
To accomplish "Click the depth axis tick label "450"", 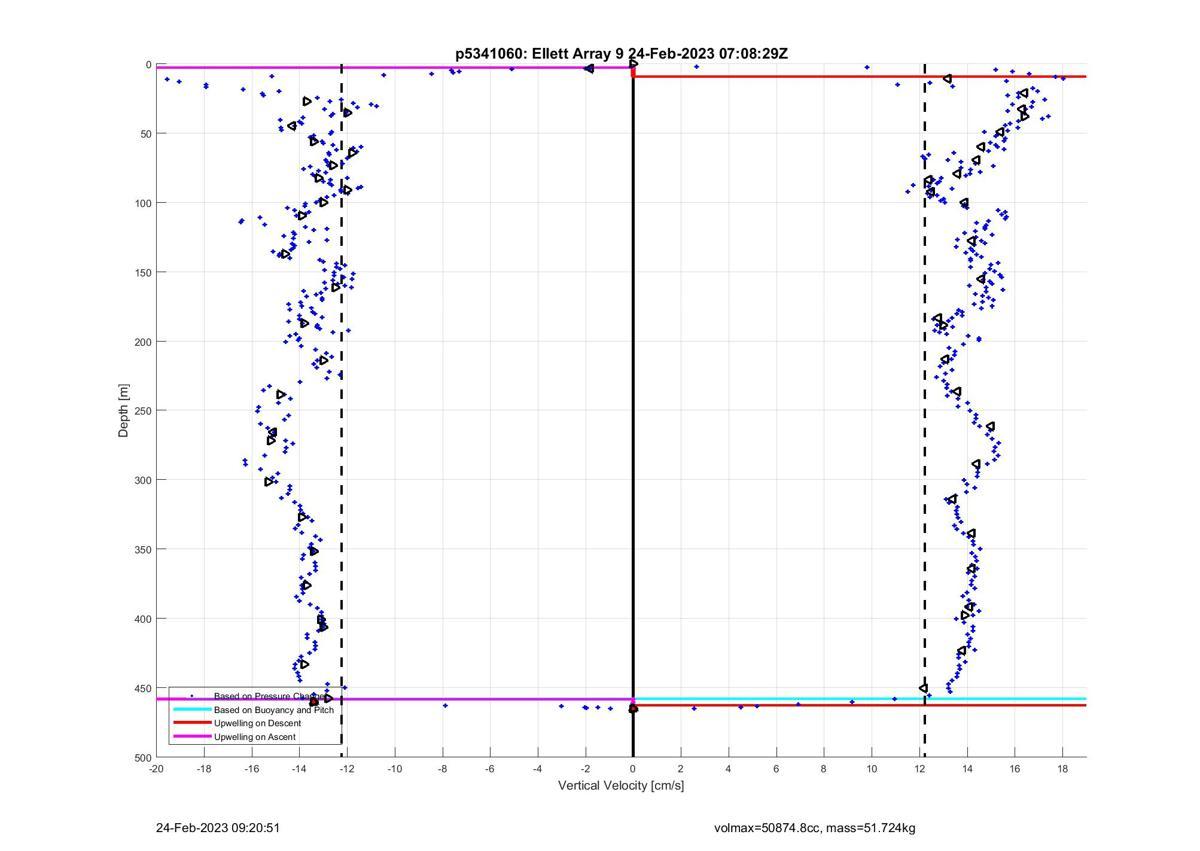I will point(142,688).
